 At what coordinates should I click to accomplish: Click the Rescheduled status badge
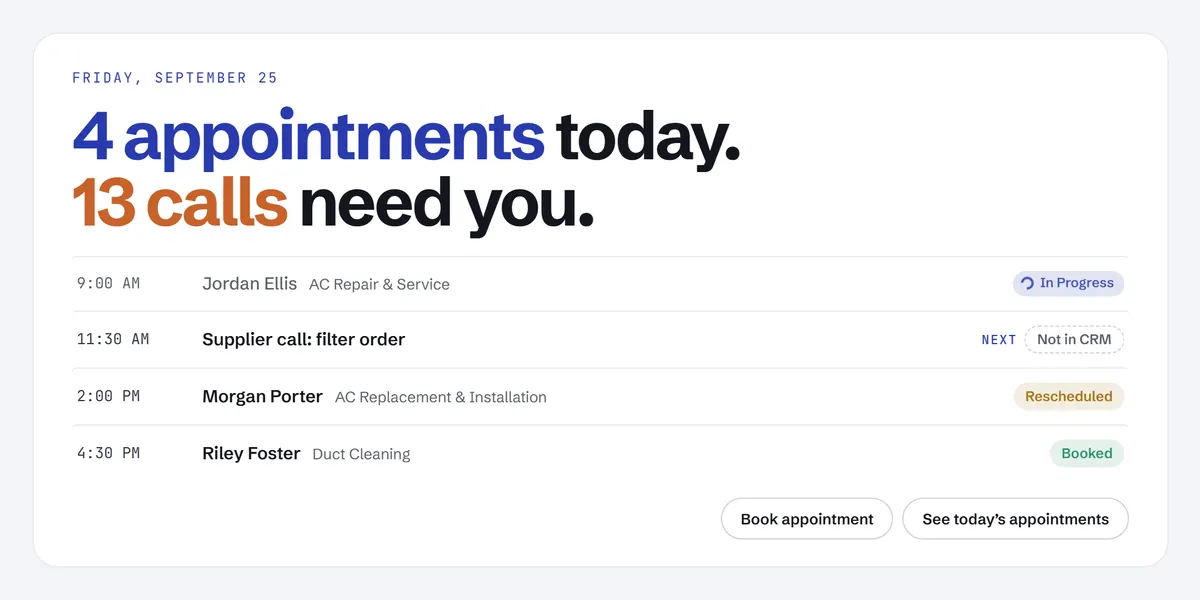tap(1069, 397)
